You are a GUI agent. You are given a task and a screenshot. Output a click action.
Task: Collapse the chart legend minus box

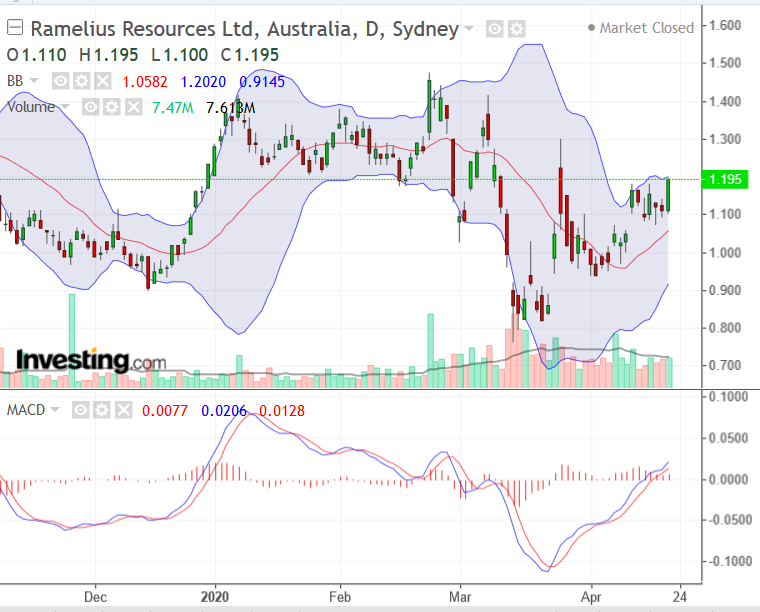(15, 28)
